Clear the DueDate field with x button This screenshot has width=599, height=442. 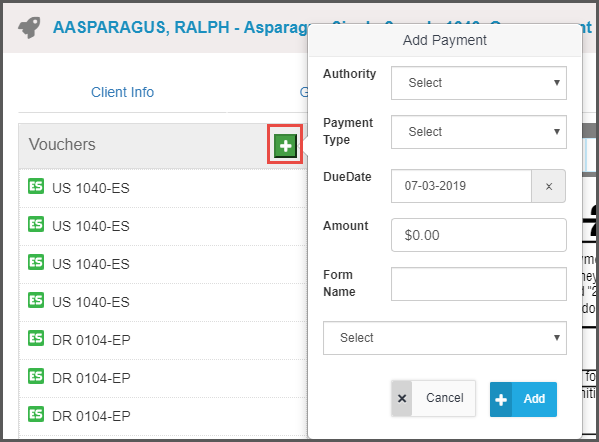(549, 186)
